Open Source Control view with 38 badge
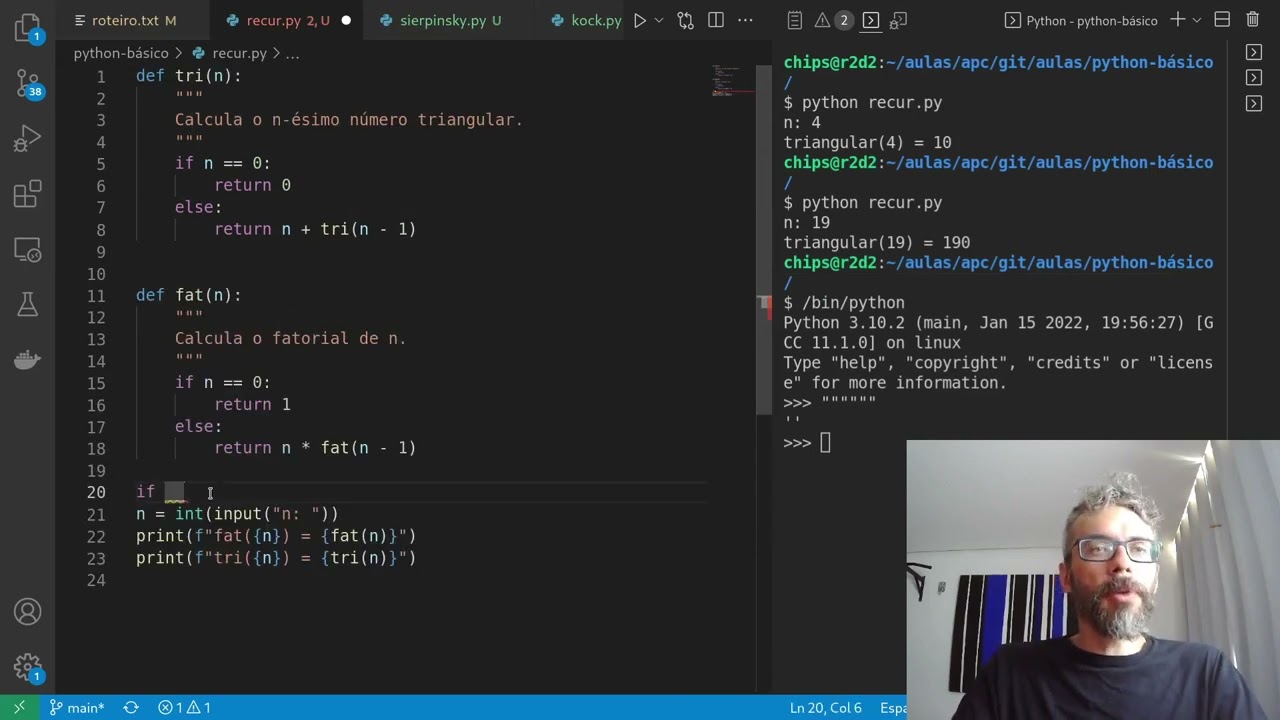This screenshot has height=720, width=1280. tap(27, 83)
